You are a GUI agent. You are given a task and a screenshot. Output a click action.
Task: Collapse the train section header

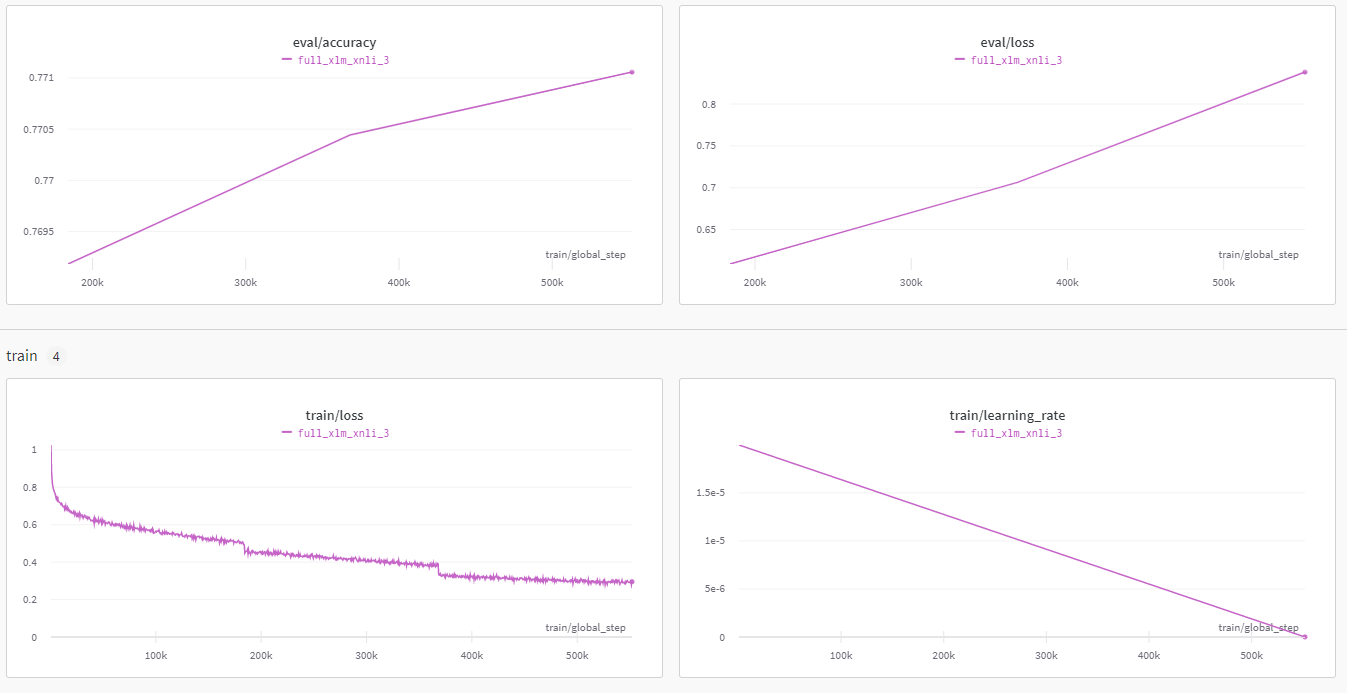click(x=22, y=356)
